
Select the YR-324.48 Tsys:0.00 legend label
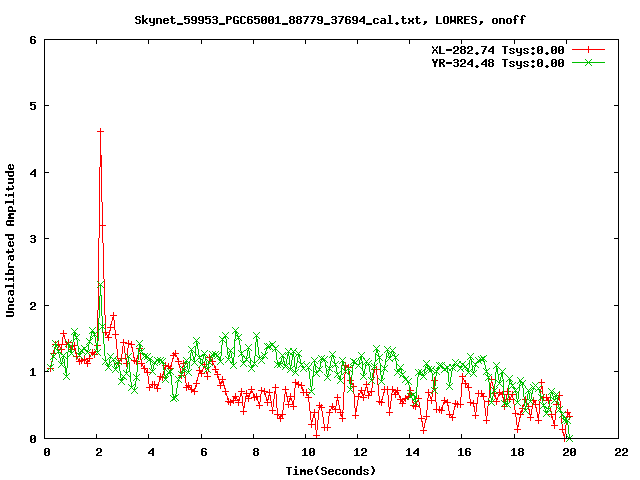(498, 63)
